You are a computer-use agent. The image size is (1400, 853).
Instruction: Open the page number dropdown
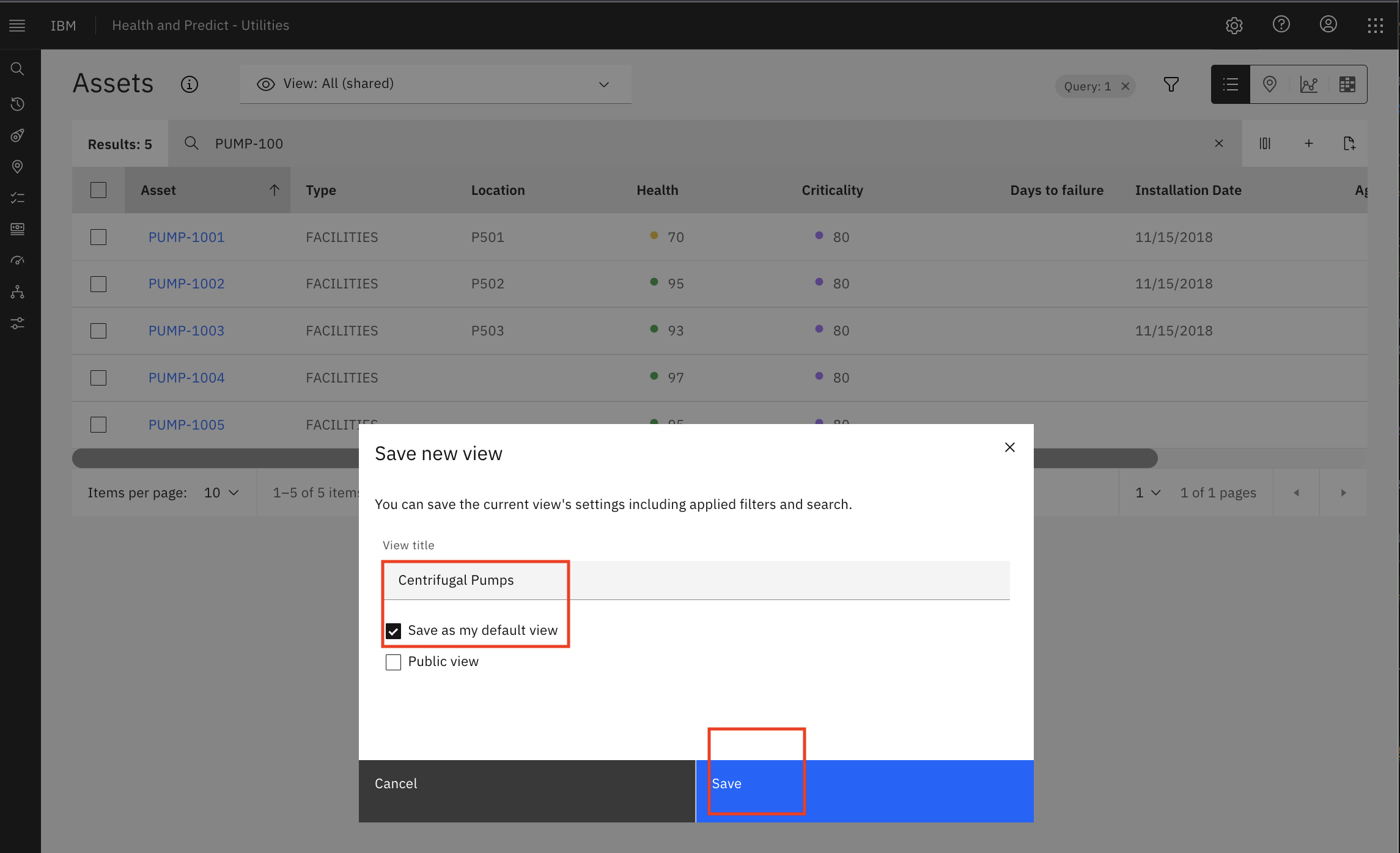point(1148,492)
